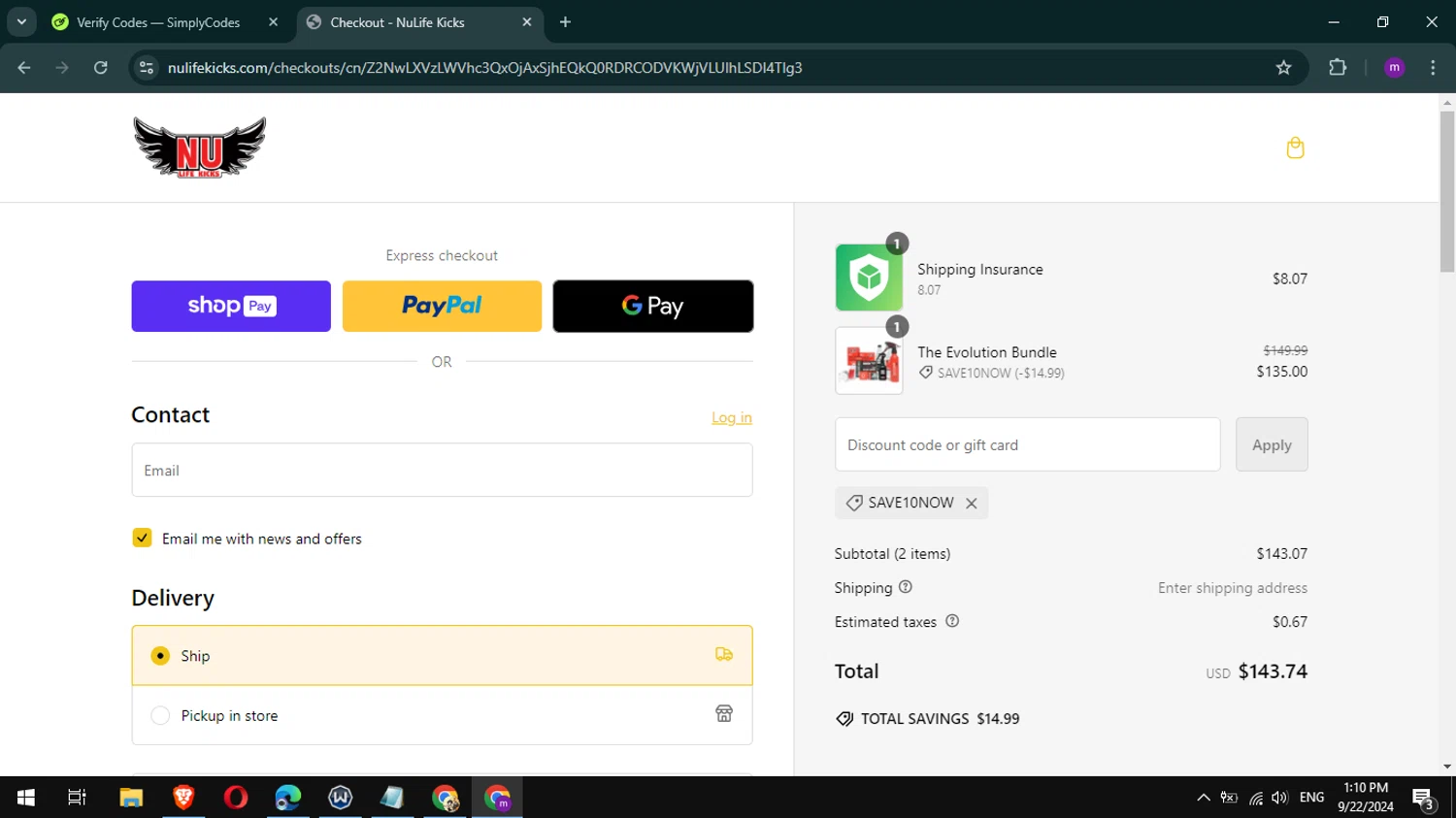Open the notification center icon

pyautogui.click(x=1424, y=799)
